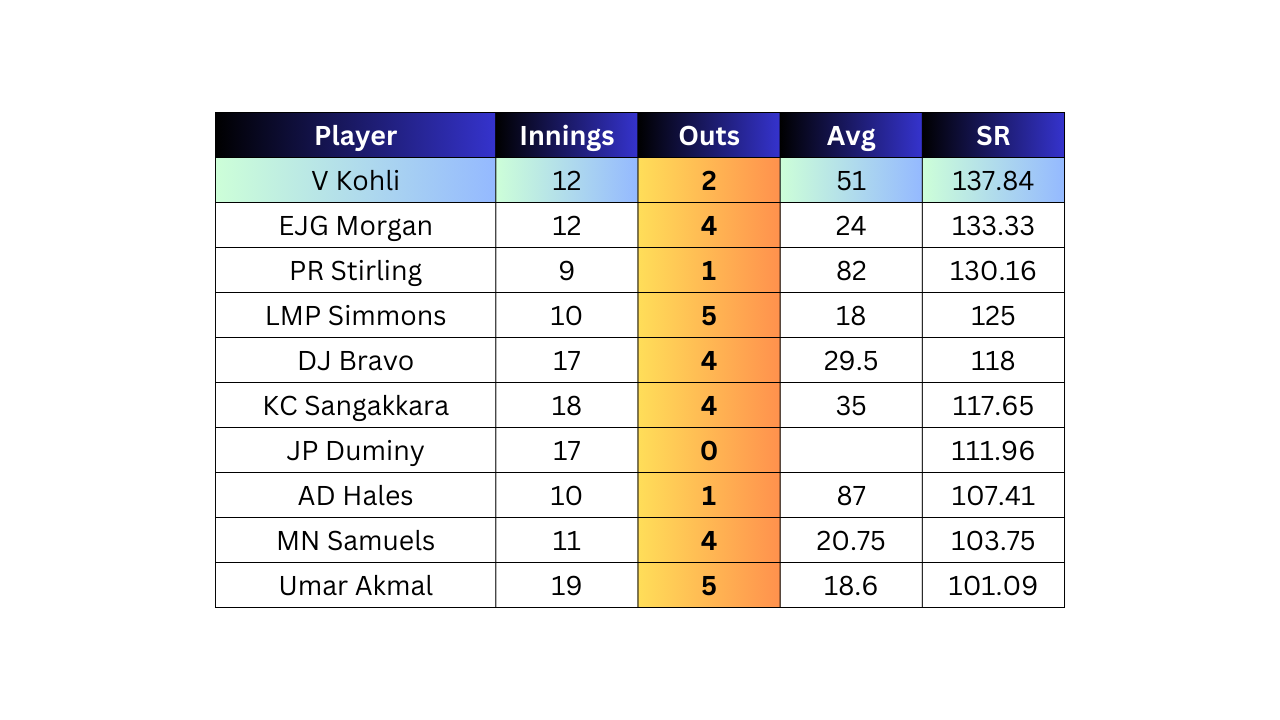
Task: Select JP Duminy's empty Avg cell
Action: pyautogui.click(x=851, y=450)
